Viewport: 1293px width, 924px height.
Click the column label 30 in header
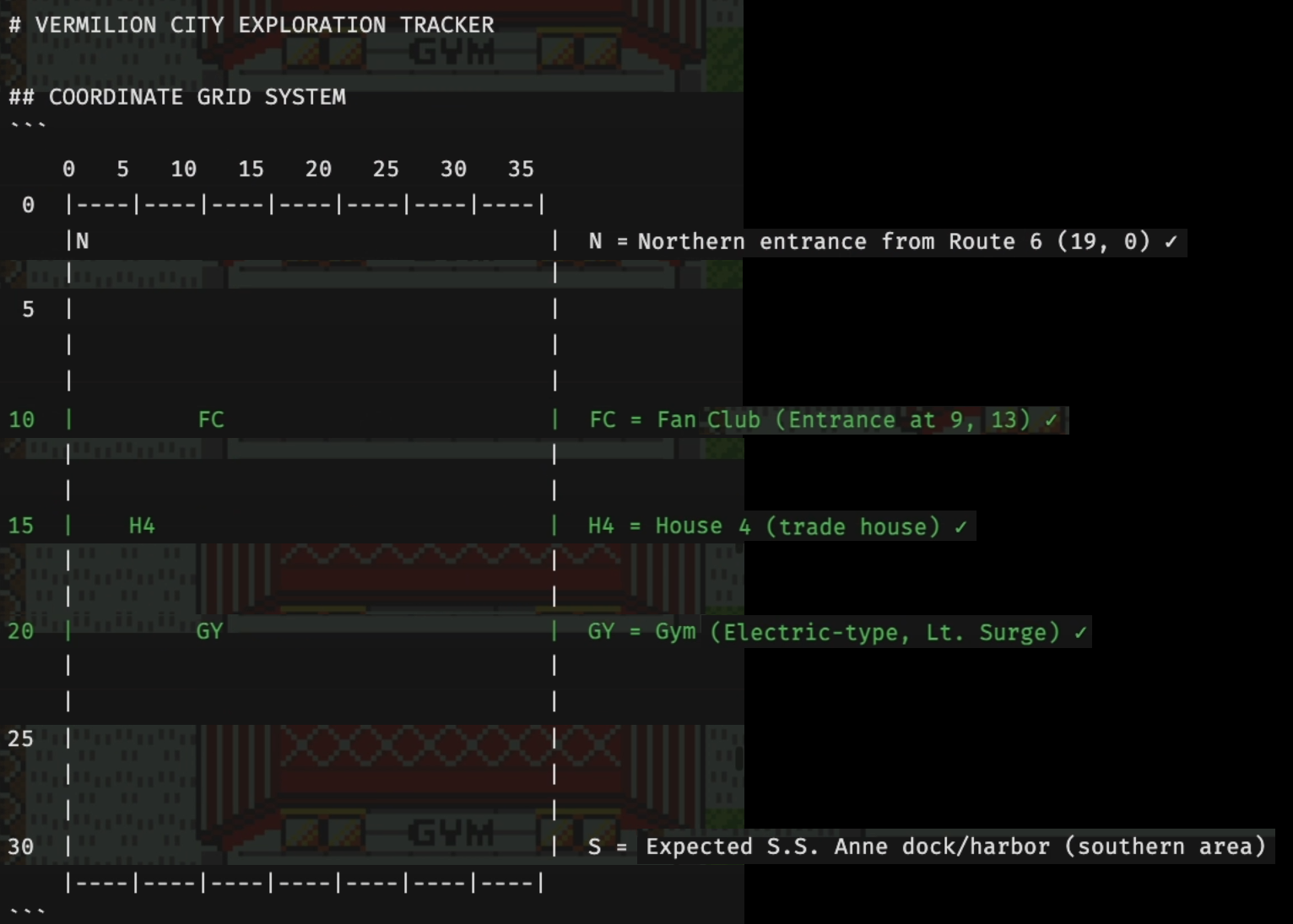click(453, 169)
